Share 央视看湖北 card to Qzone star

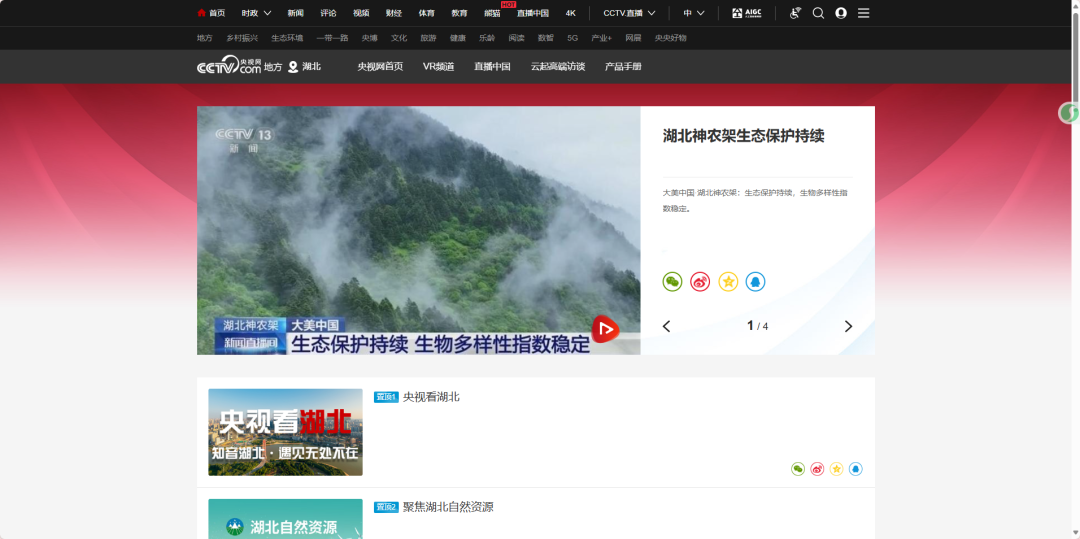click(836, 469)
